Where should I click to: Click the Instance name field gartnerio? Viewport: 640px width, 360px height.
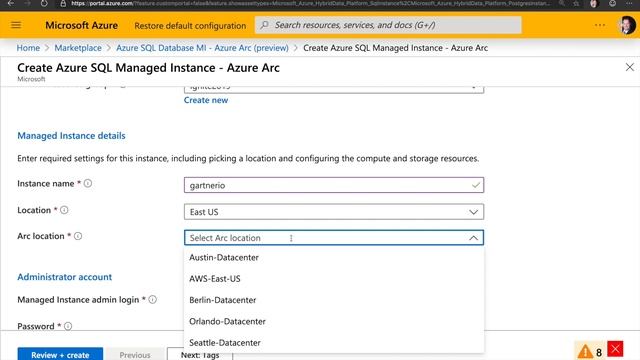[x=334, y=185]
